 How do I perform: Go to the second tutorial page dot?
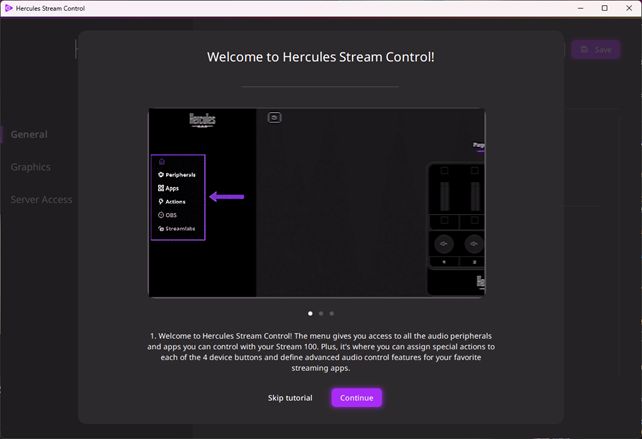click(x=321, y=313)
